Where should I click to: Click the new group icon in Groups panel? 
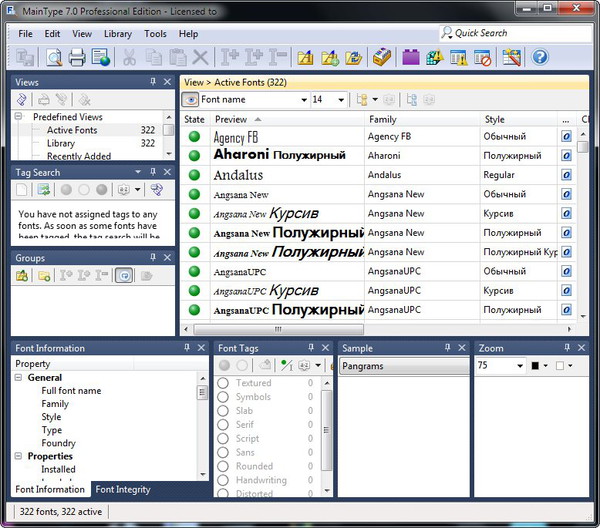(x=22, y=276)
